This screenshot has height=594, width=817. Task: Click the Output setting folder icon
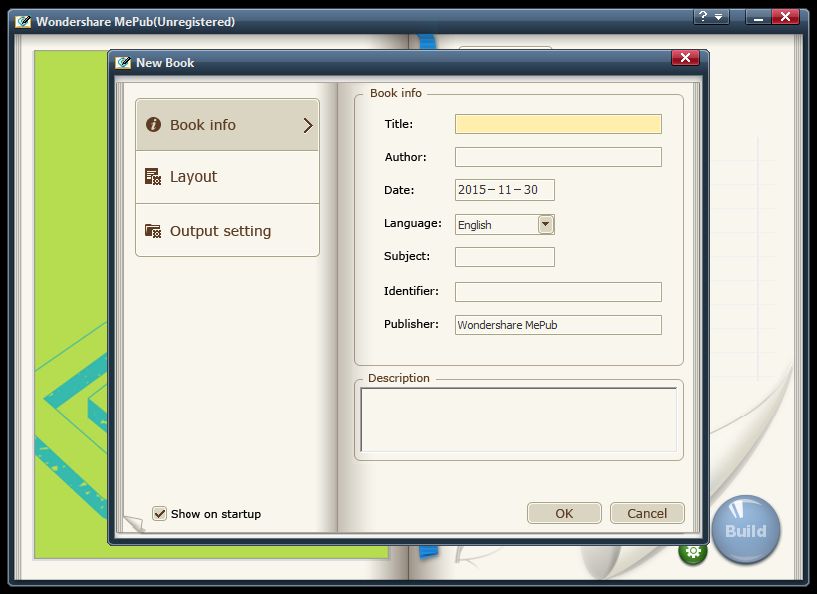(153, 230)
